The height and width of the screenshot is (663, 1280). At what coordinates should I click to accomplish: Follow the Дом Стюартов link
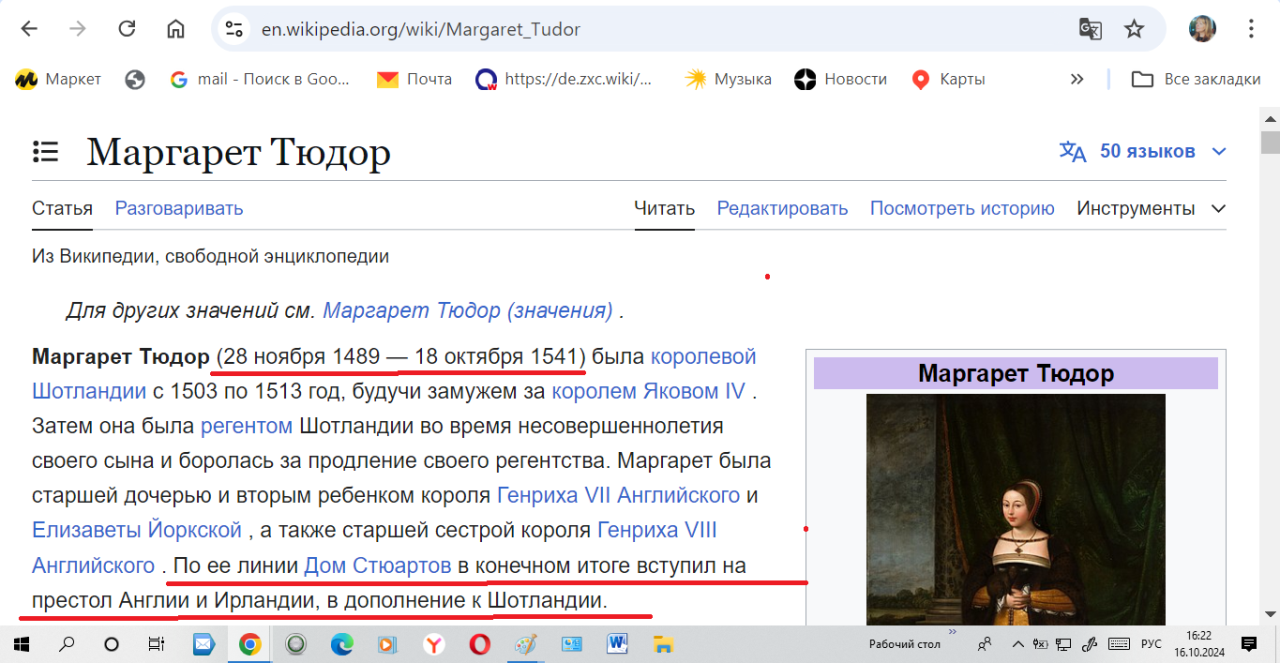point(377,566)
